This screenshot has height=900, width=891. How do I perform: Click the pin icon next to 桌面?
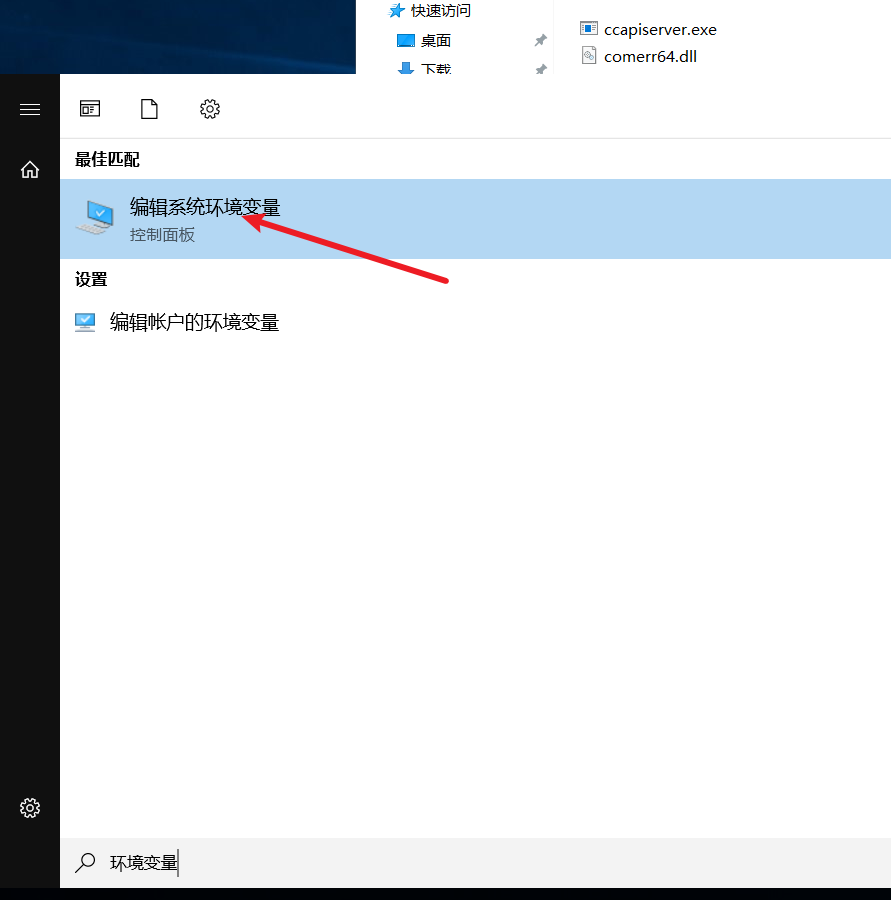pos(540,41)
